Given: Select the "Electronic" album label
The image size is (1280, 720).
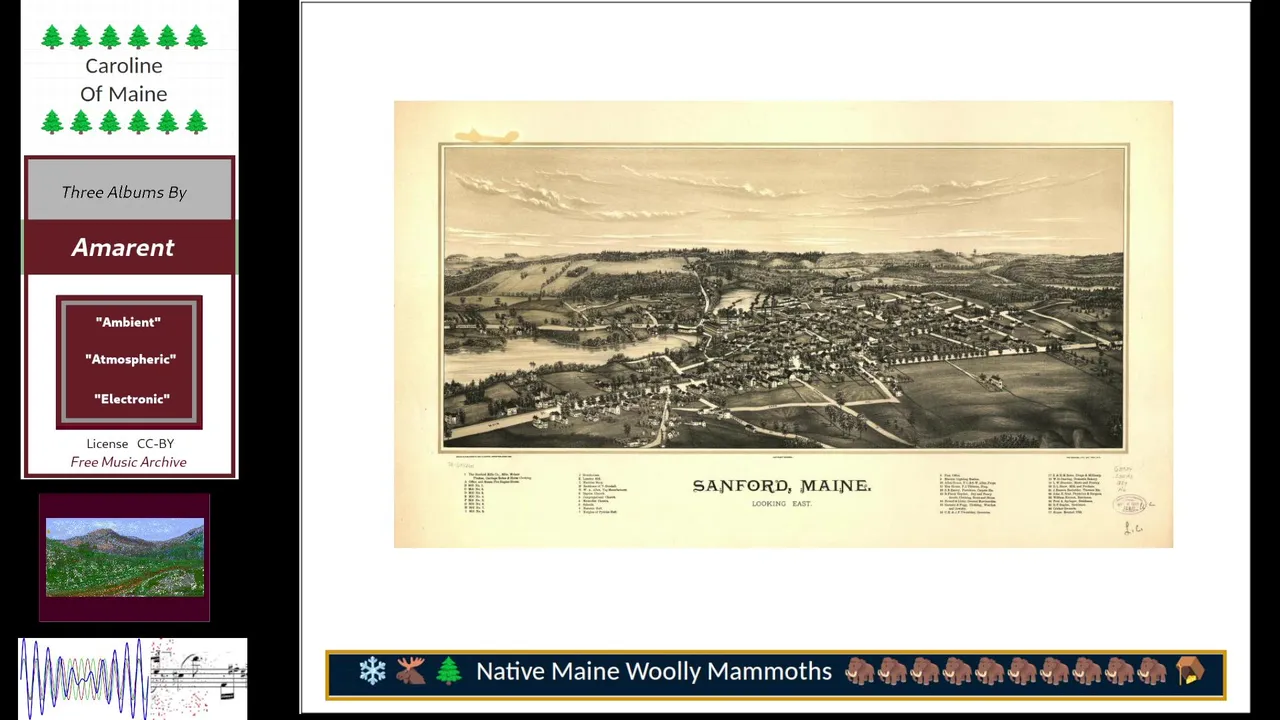Looking at the screenshot, I should pyautogui.click(x=131, y=399).
